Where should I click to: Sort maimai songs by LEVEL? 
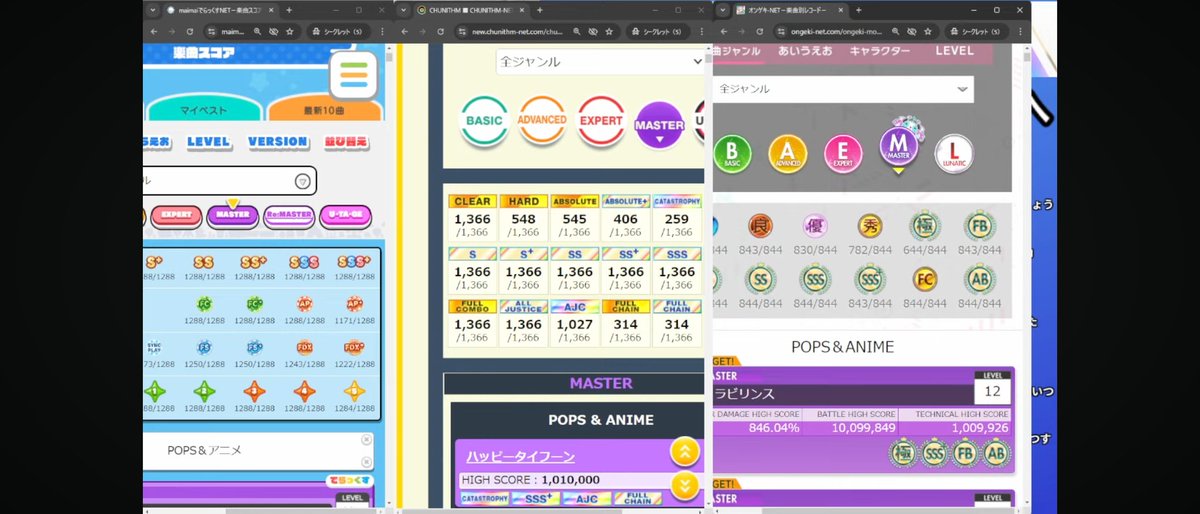tap(208, 142)
